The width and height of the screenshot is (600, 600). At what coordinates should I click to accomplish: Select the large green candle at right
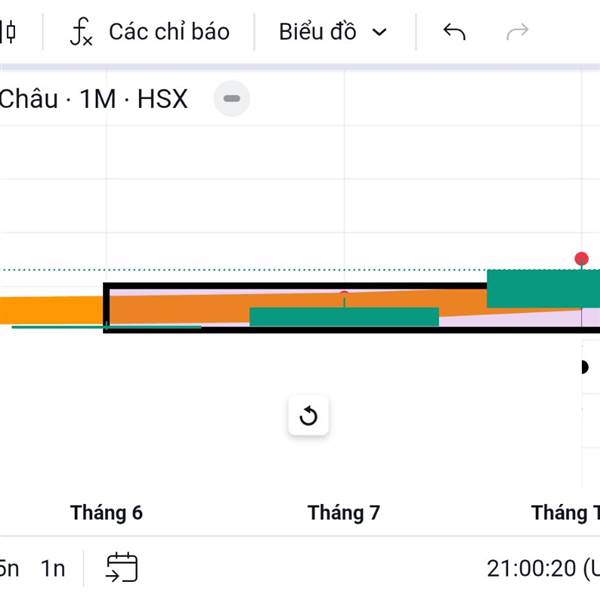(543, 289)
